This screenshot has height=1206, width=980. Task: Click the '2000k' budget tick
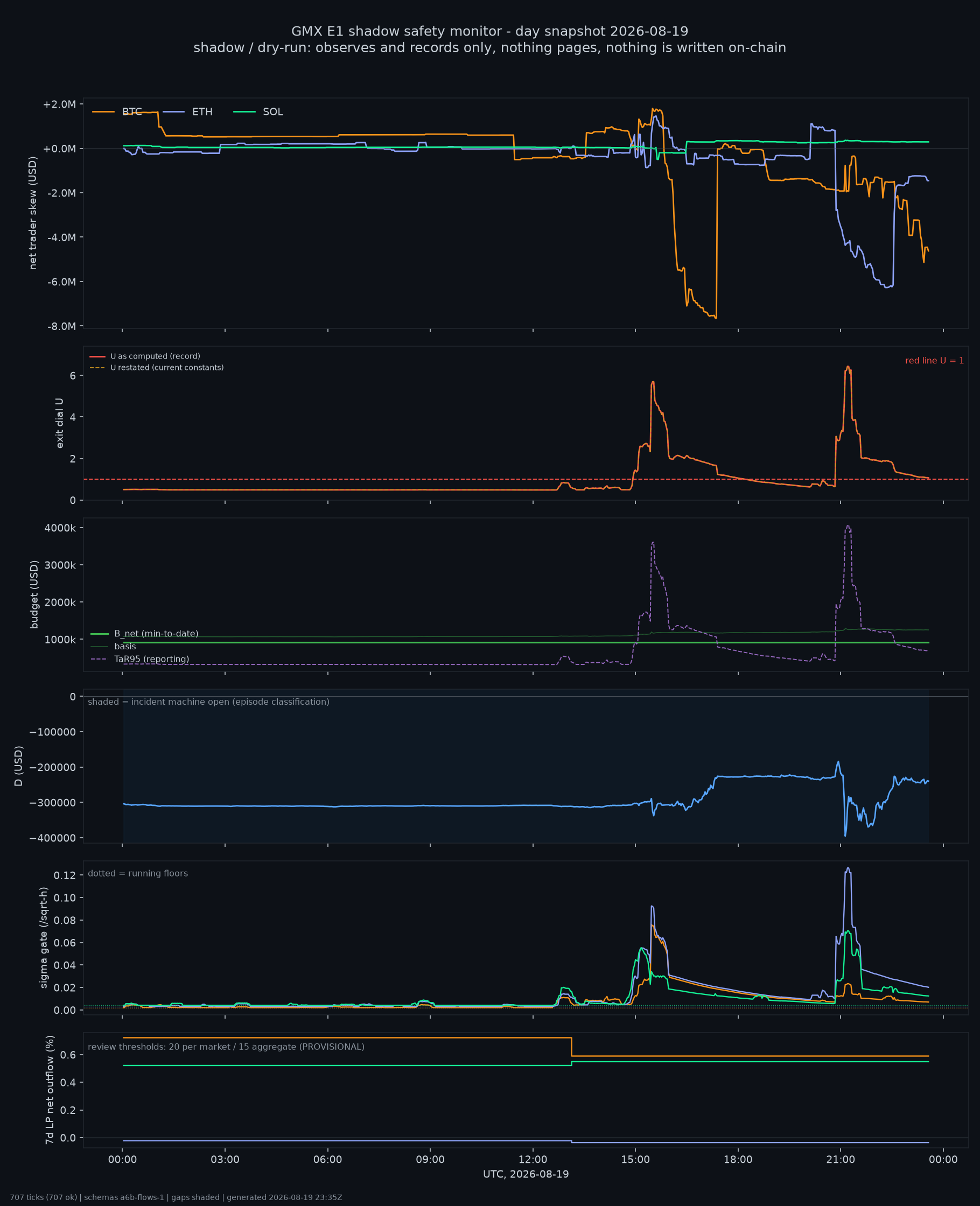(x=60, y=602)
